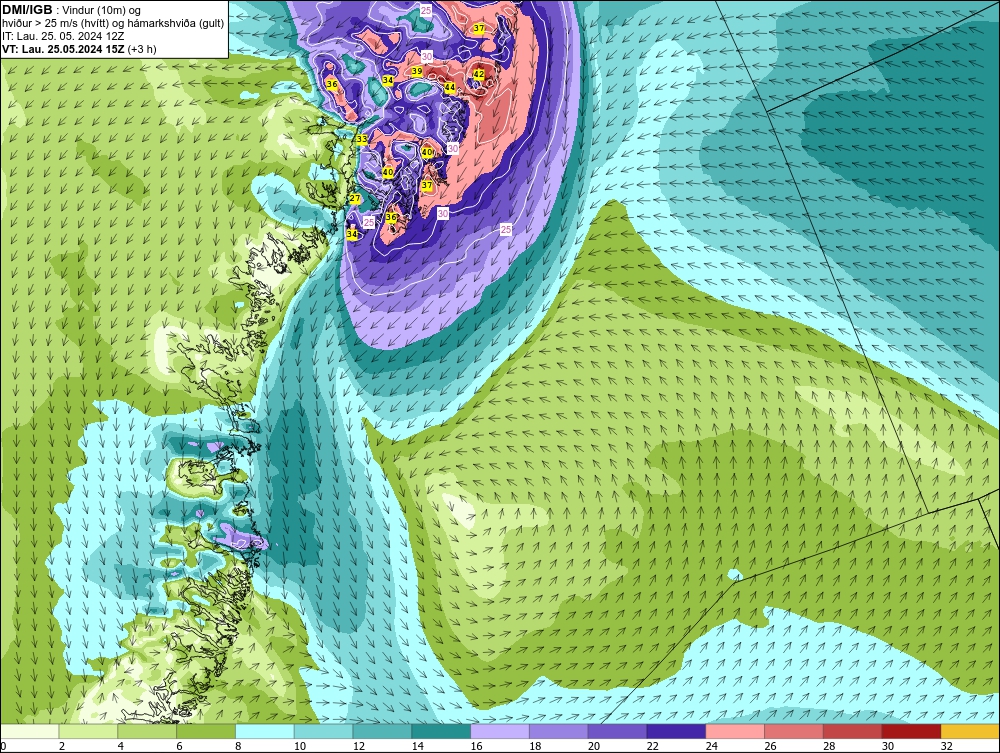Click the turquoise 10–12 legend swatch

[324, 731]
